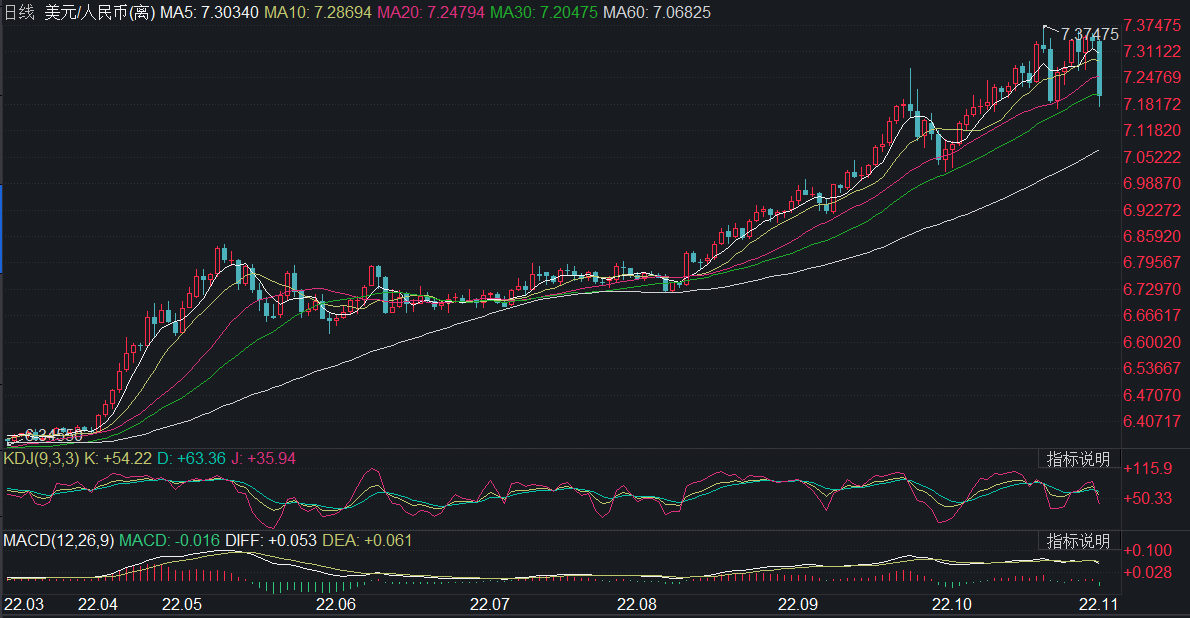Screen dimensions: 1190x618
Task: Open 指标说明 in the MACD panel
Action: click(x=1077, y=541)
